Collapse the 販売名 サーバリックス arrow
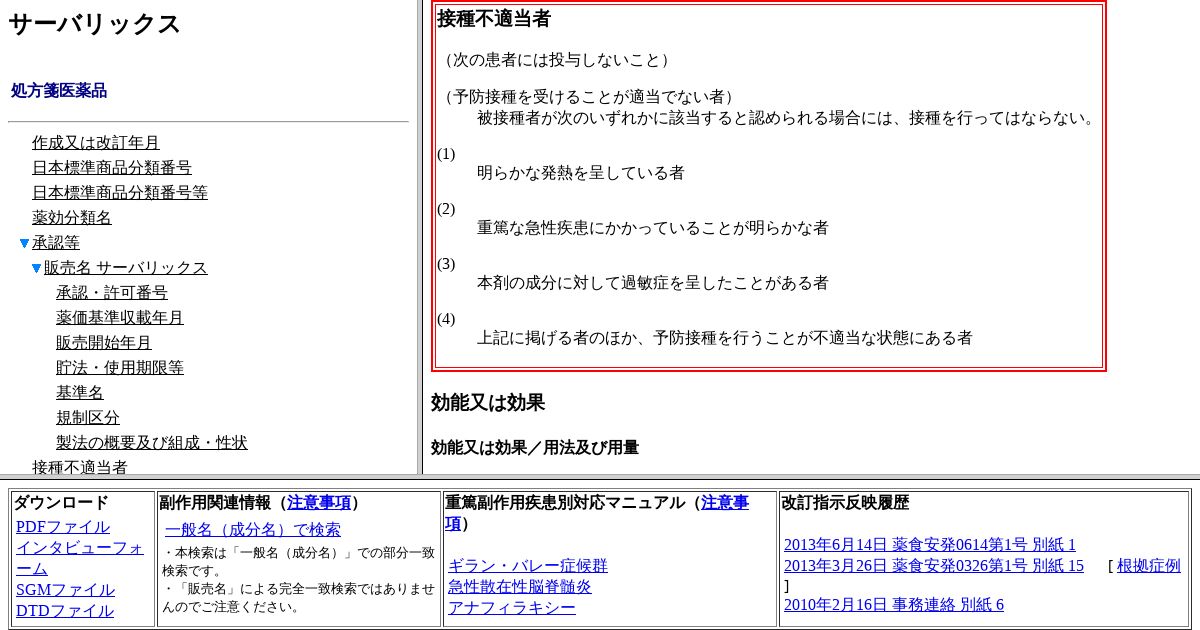 (37, 268)
